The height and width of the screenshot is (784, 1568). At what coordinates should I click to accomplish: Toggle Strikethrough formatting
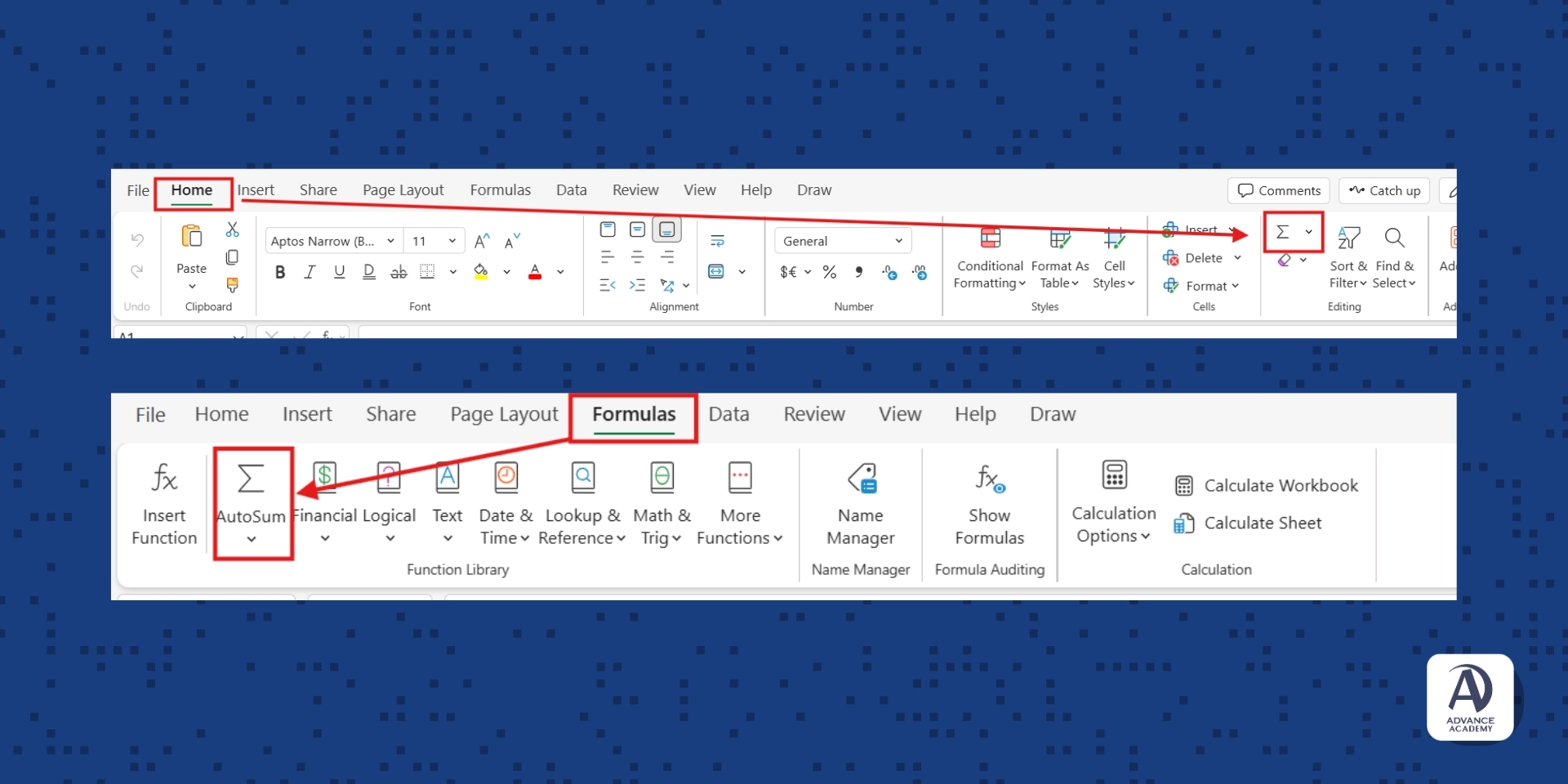coord(399,272)
